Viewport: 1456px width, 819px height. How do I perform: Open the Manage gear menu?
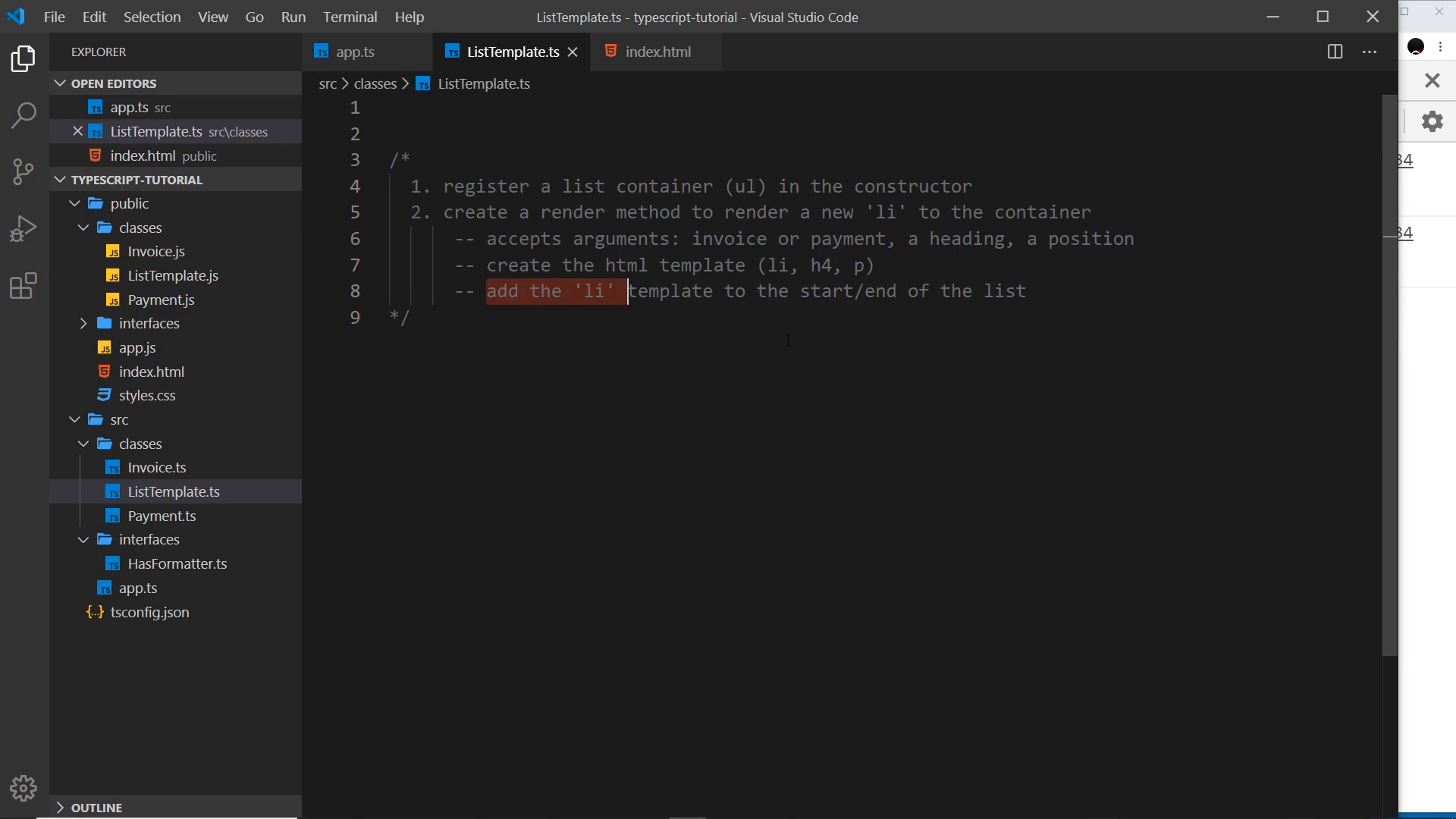[x=24, y=789]
